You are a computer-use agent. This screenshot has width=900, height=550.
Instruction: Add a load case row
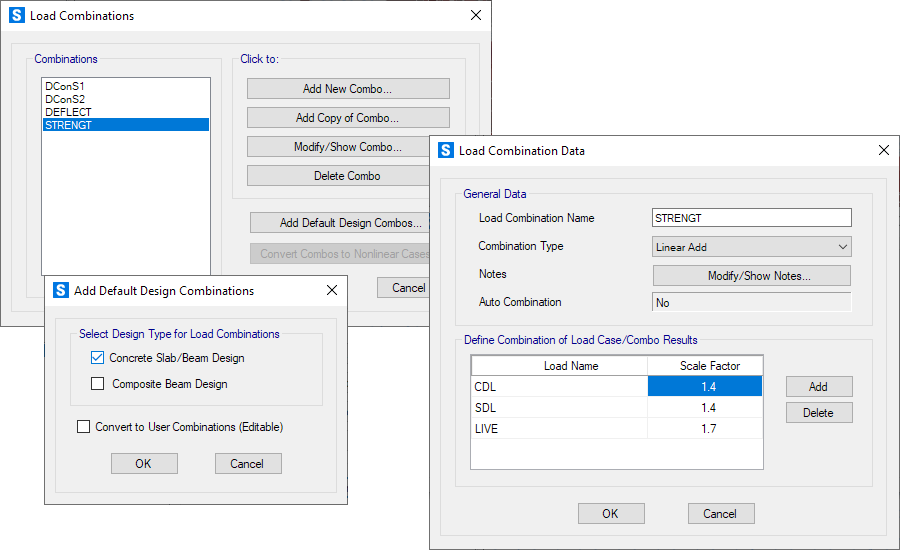coord(818,387)
